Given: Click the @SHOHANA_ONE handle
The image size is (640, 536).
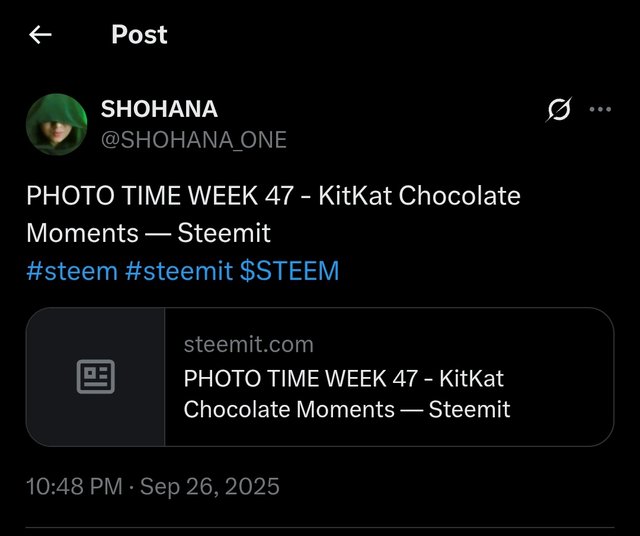Looking at the screenshot, I should coord(194,140).
